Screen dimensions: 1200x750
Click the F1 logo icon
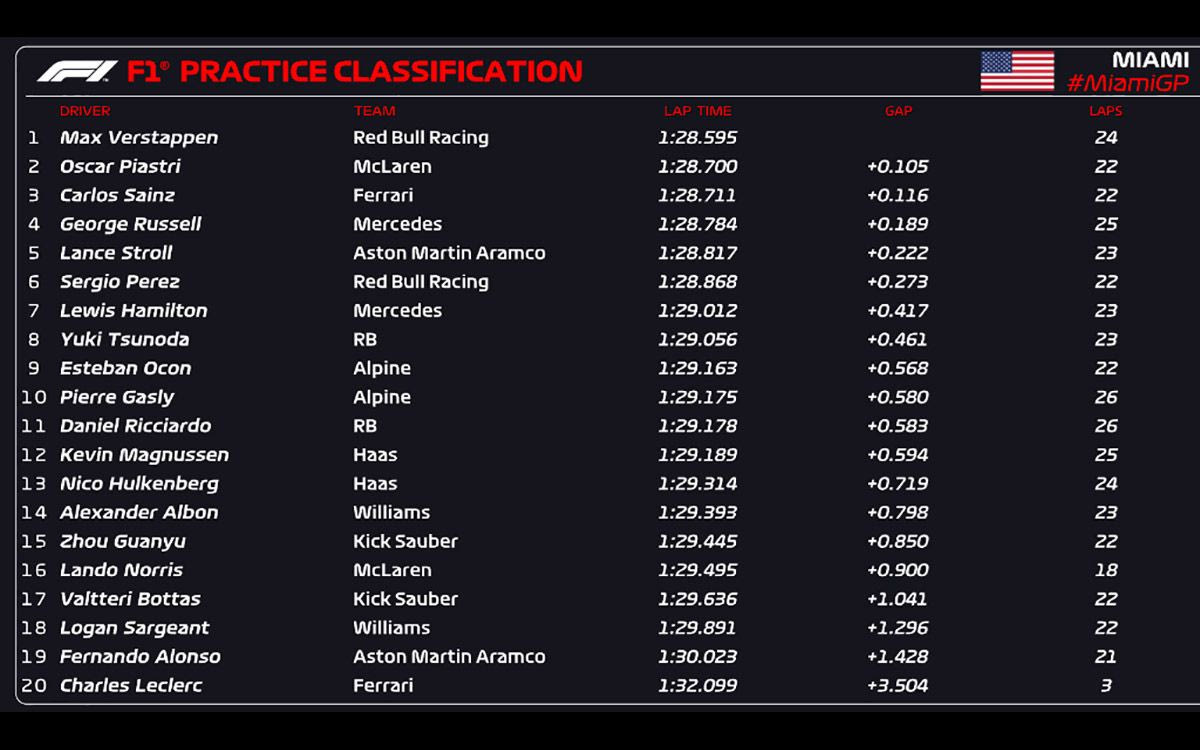77,72
